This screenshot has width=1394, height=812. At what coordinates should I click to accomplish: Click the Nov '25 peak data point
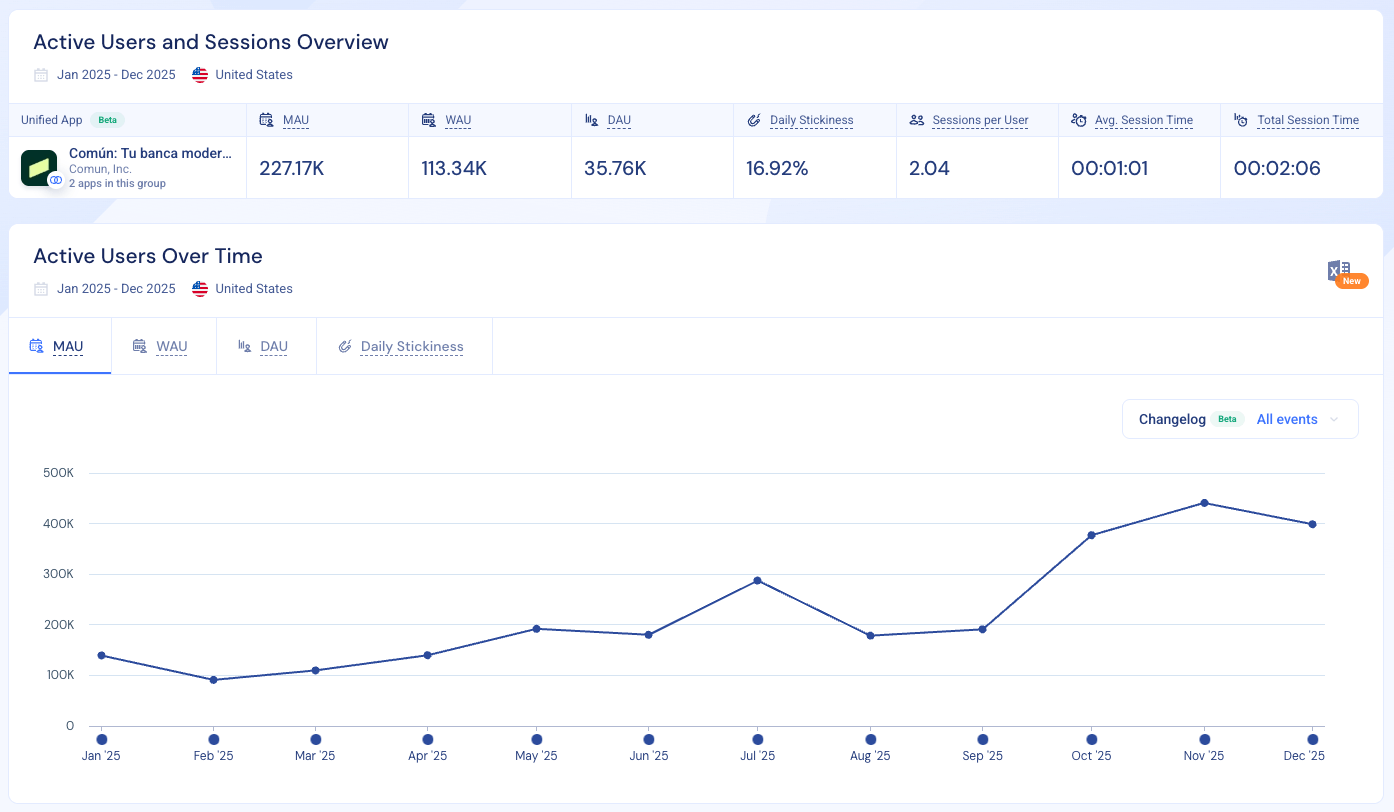[1204, 503]
